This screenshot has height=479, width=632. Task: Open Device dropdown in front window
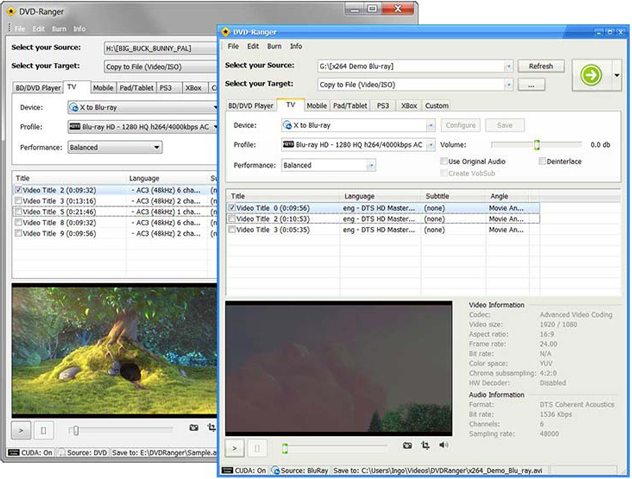point(431,125)
